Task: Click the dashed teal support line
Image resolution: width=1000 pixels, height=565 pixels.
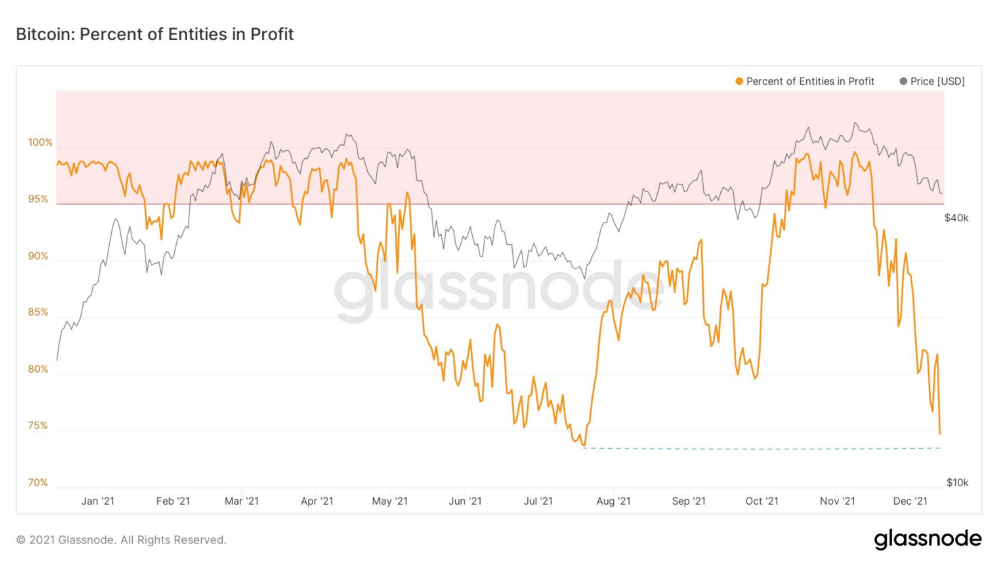Action: (x=761, y=449)
